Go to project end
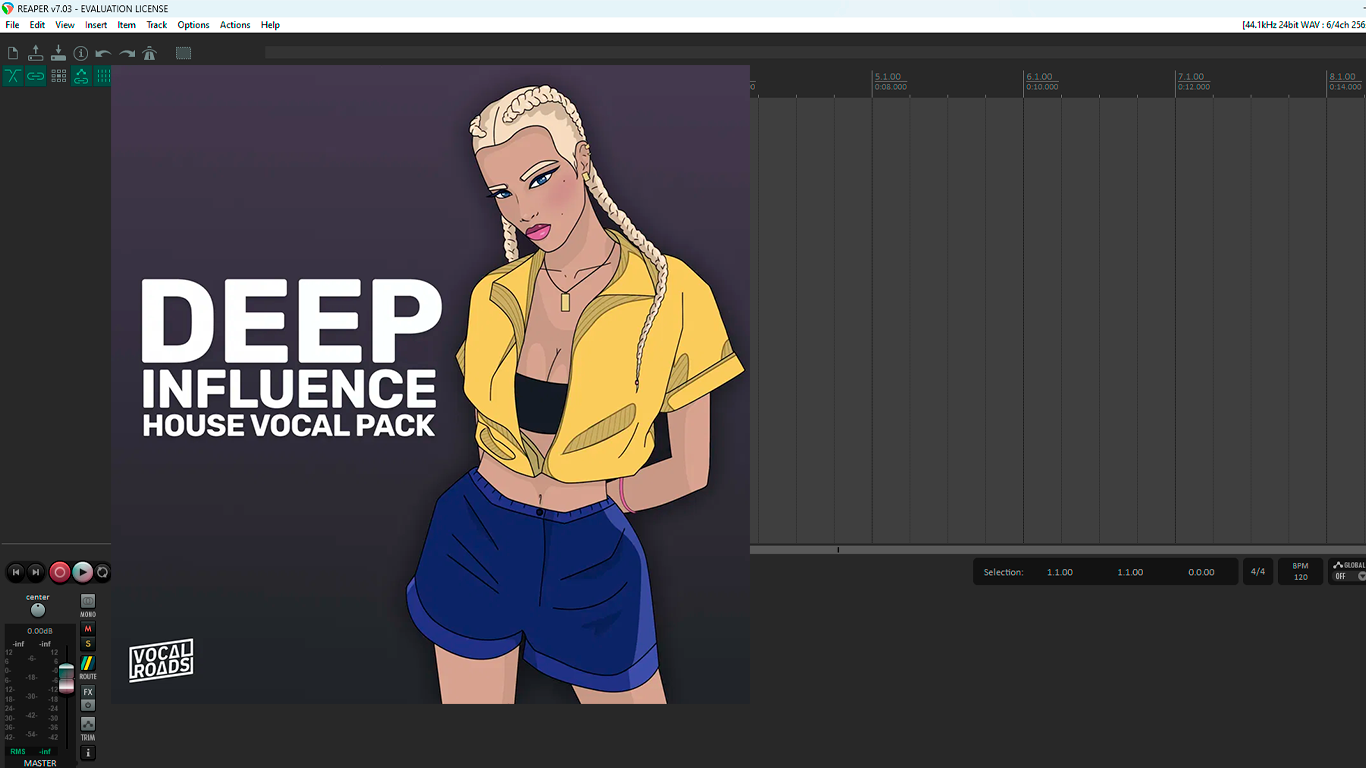Image resolution: width=1366 pixels, height=768 pixels. 36,572
